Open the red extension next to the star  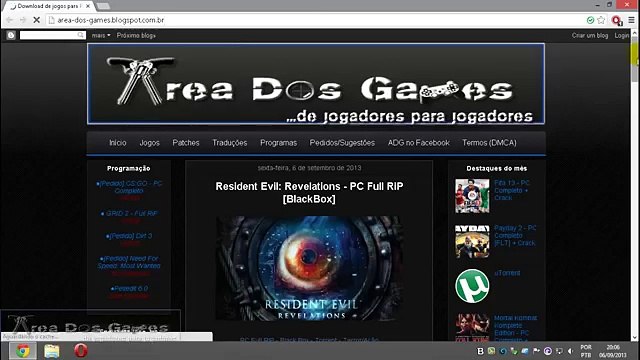[x=616, y=20]
